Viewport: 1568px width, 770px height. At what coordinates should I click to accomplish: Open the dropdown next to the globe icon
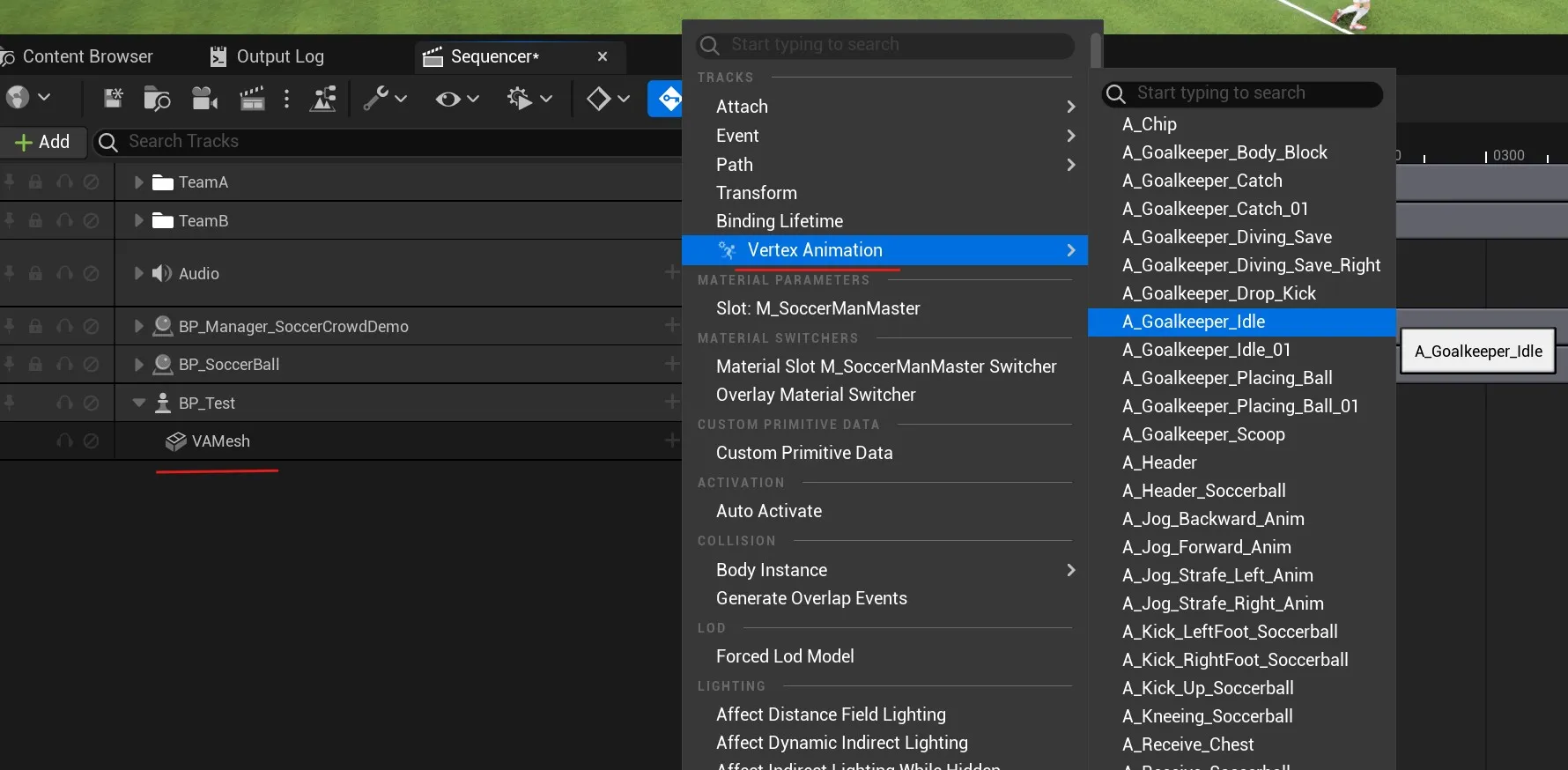coord(44,98)
